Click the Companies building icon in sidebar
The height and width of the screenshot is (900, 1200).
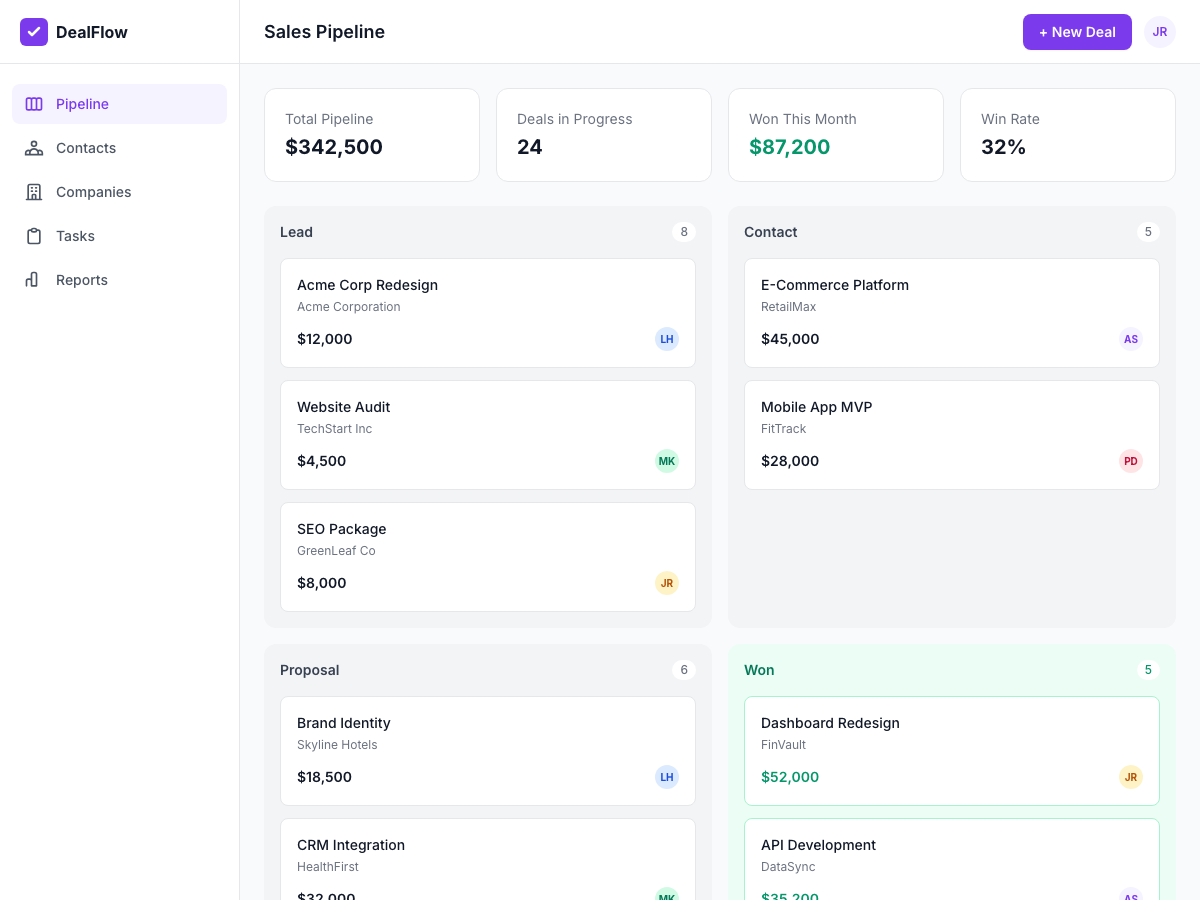tap(34, 192)
